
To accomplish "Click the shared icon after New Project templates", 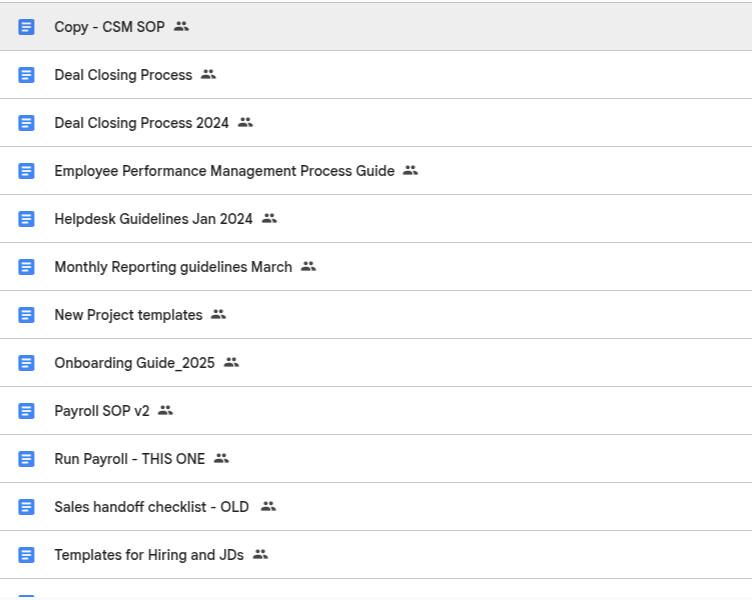I will [218, 315].
